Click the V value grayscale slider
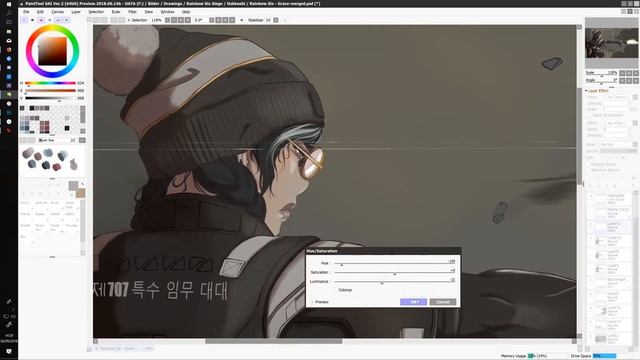 [x=50, y=98]
